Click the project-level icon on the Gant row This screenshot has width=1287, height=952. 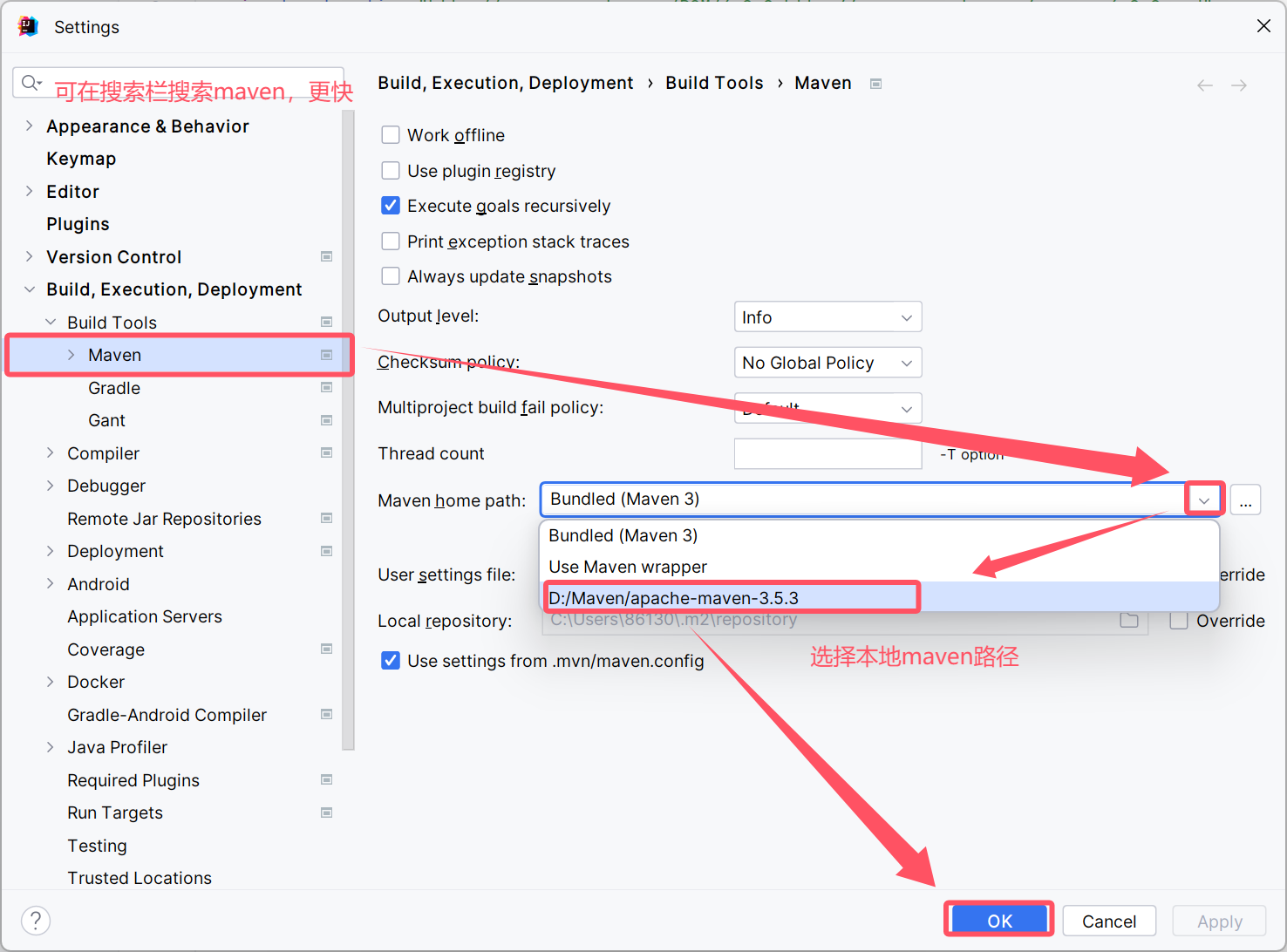coord(327,420)
